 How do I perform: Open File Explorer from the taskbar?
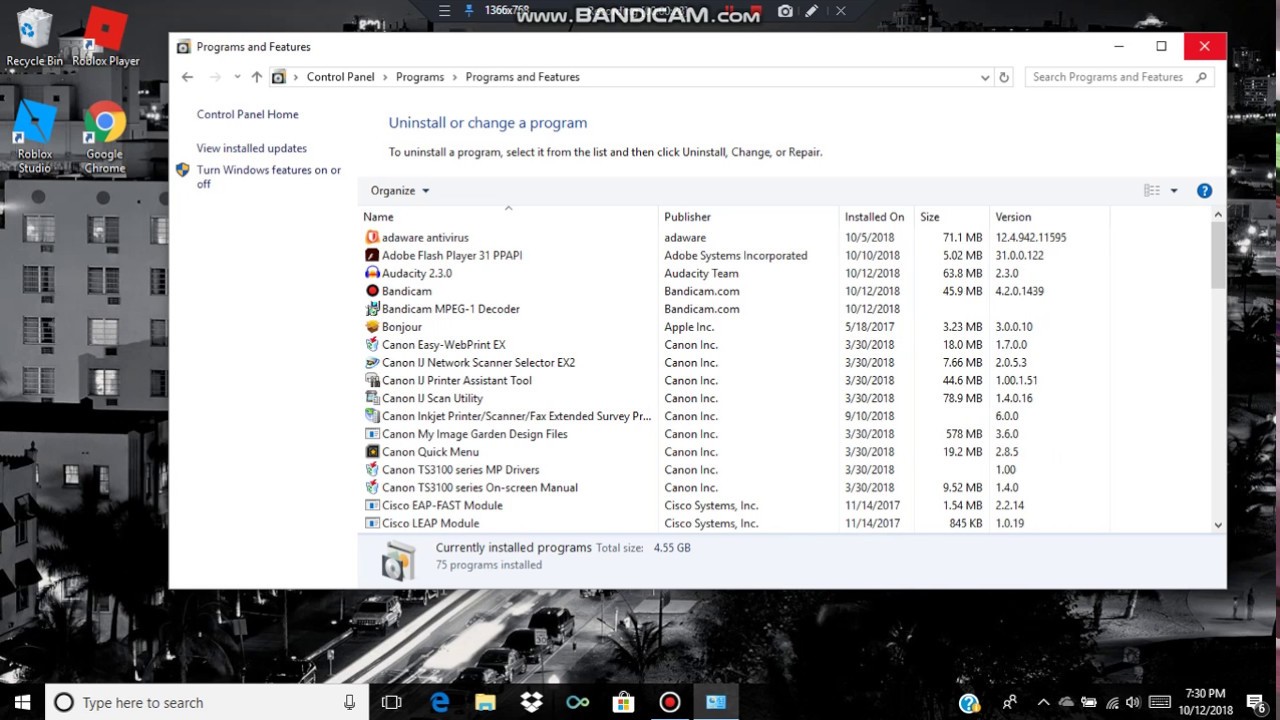tap(486, 702)
